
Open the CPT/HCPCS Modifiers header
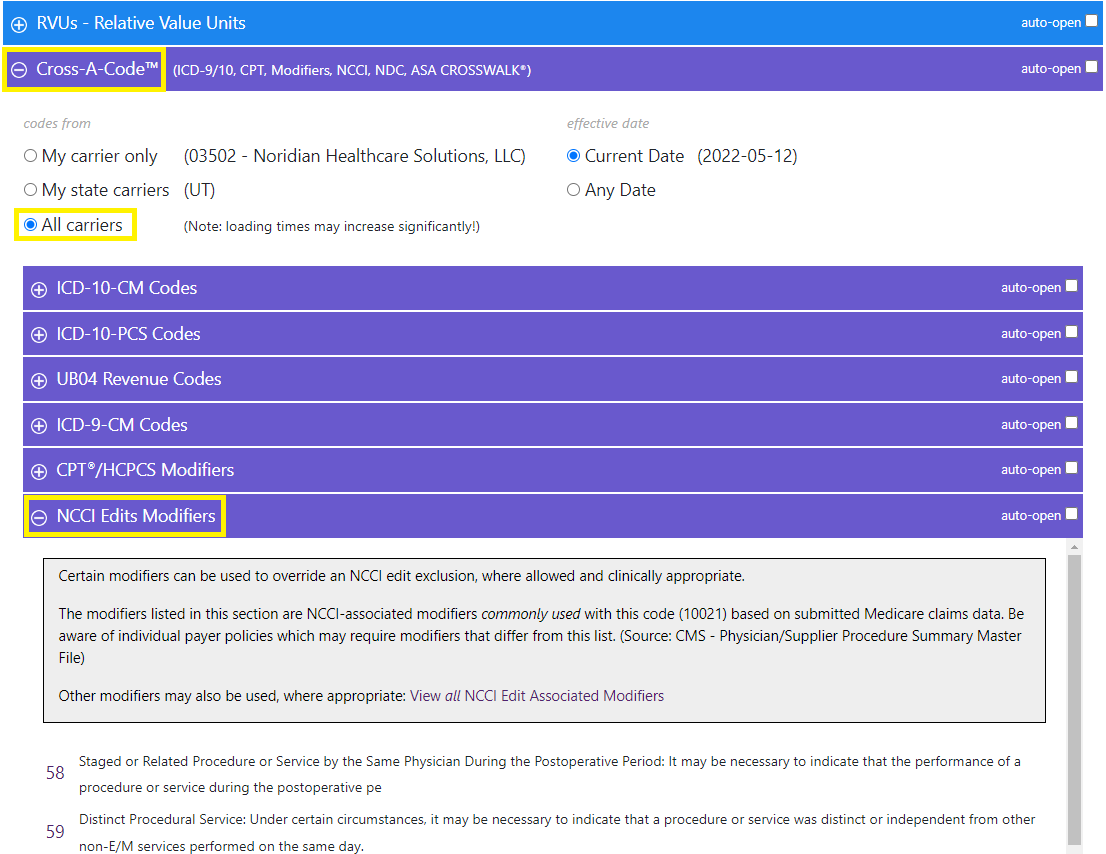click(x=553, y=470)
